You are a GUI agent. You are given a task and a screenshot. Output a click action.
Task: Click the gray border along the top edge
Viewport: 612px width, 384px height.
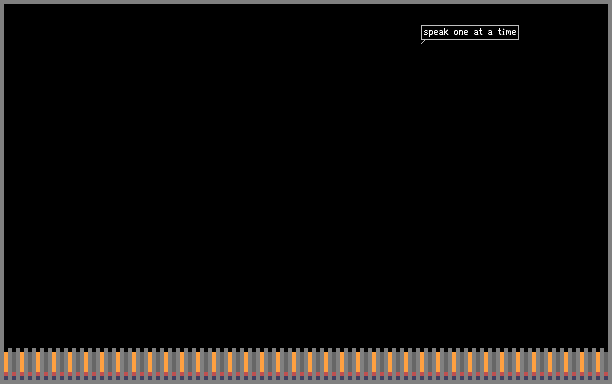tap(306, 2)
